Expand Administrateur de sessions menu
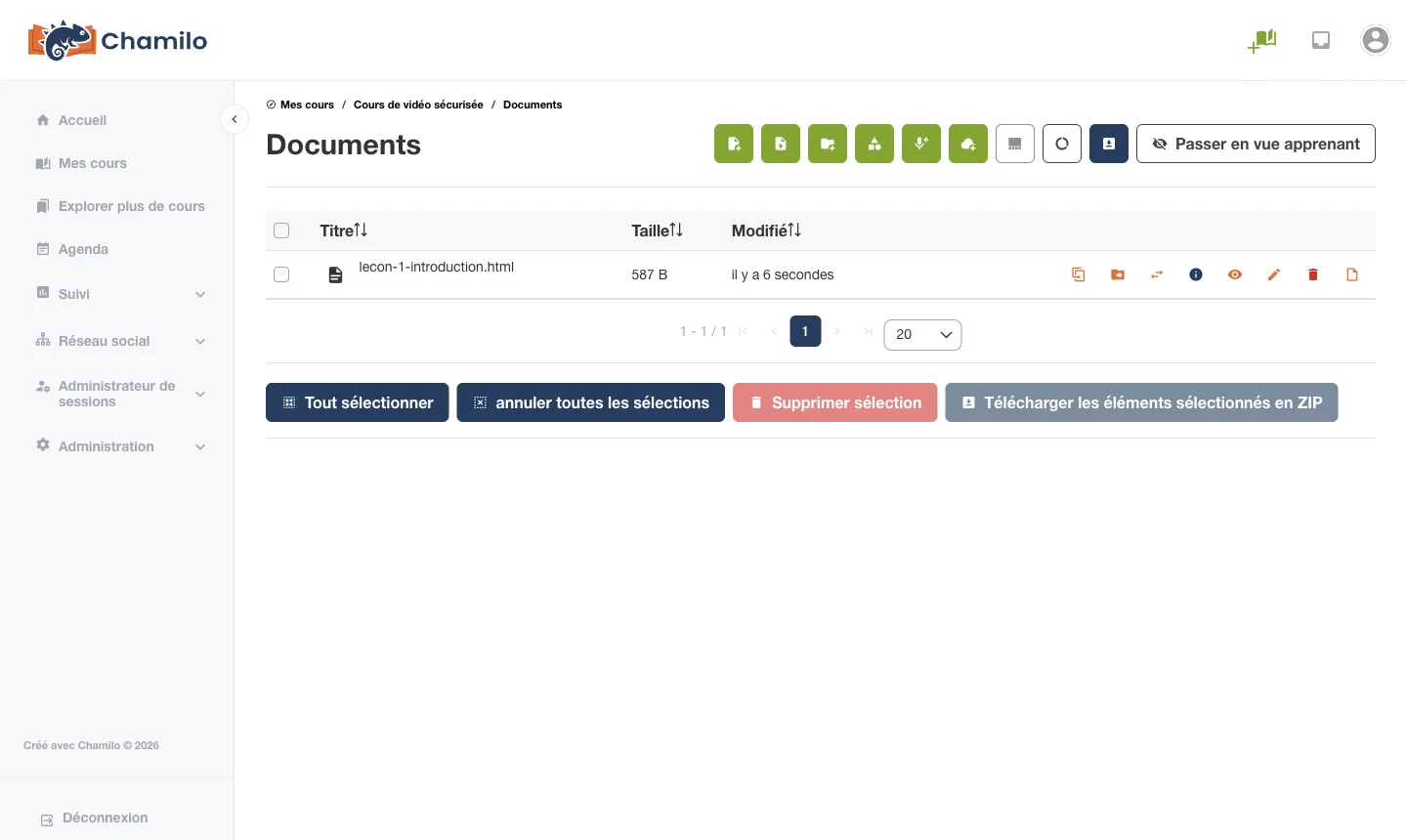Screen dimensions: 1407x840 pyautogui.click(x=121, y=394)
